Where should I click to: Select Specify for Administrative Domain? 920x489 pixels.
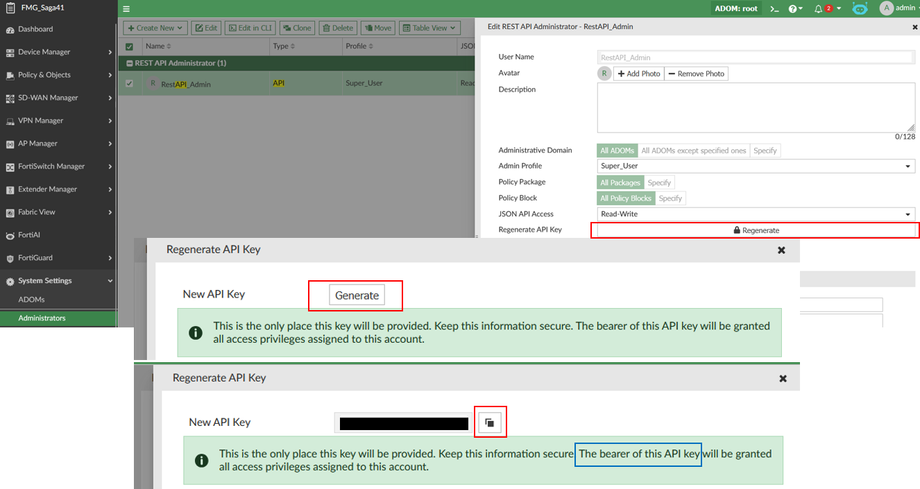pos(765,151)
